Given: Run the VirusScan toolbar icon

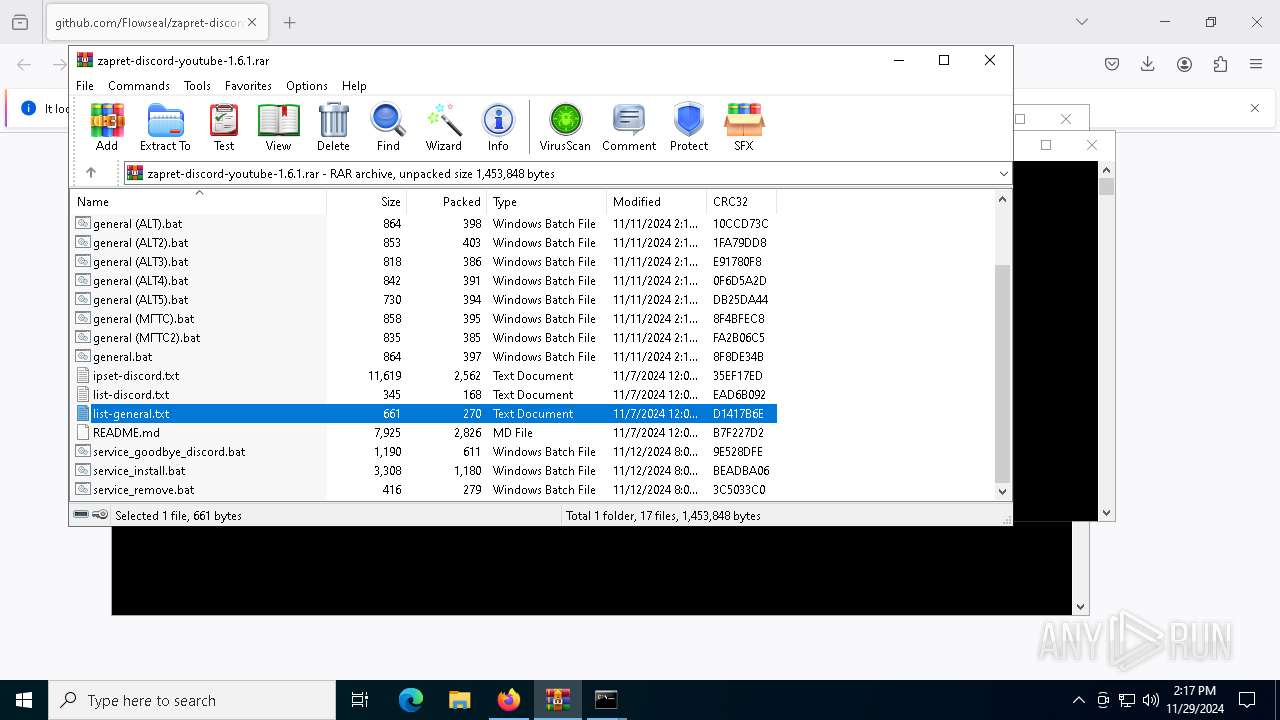Looking at the screenshot, I should 565,127.
